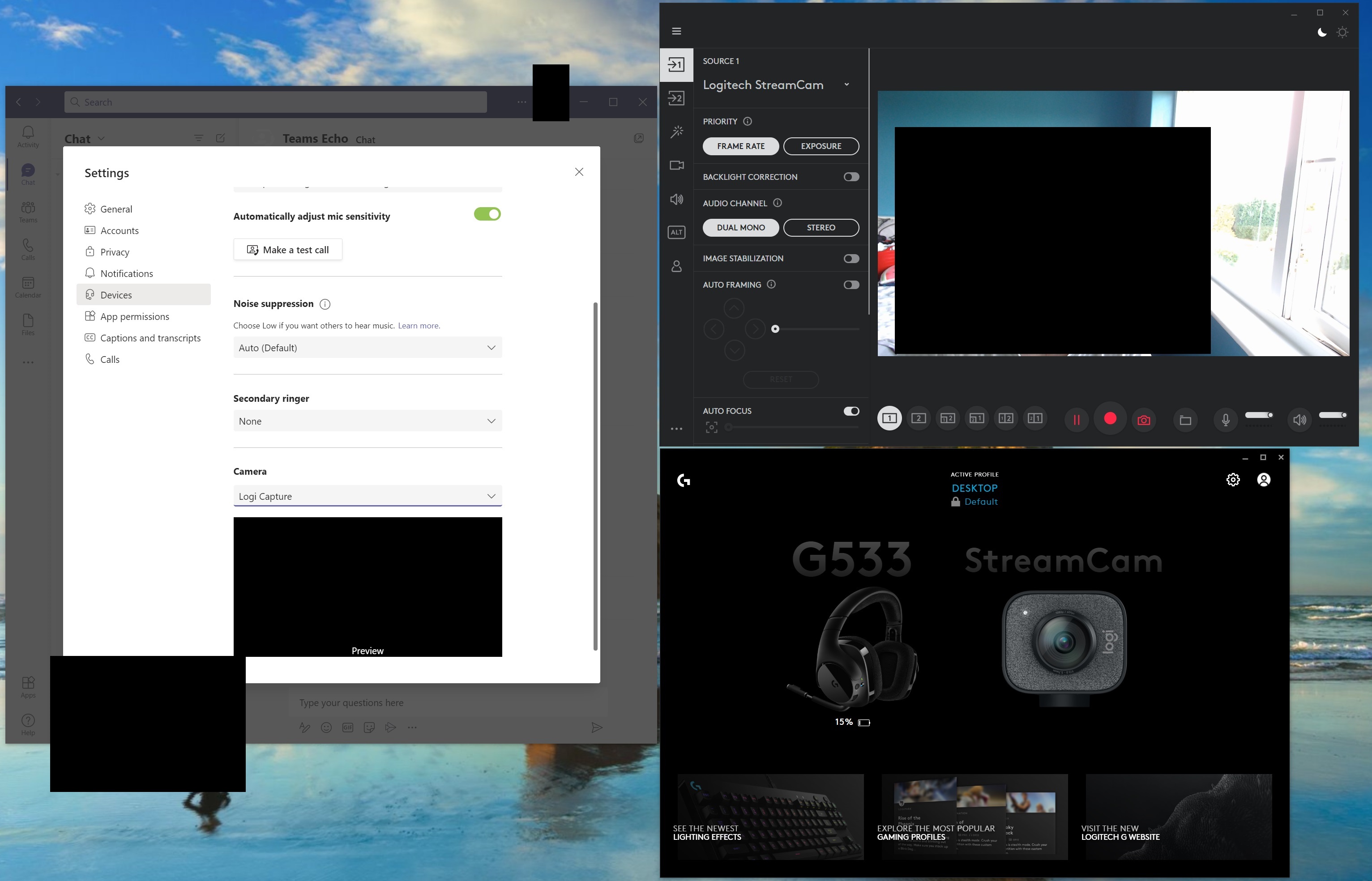Switch Logi Capture to dark mode moon icon
This screenshot has height=881, width=1372.
pos(1321,32)
